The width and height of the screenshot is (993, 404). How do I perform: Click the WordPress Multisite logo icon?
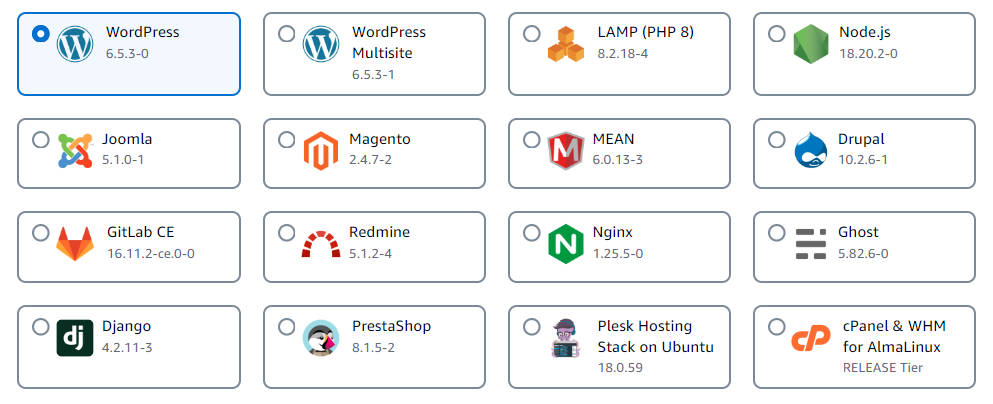(x=320, y=44)
